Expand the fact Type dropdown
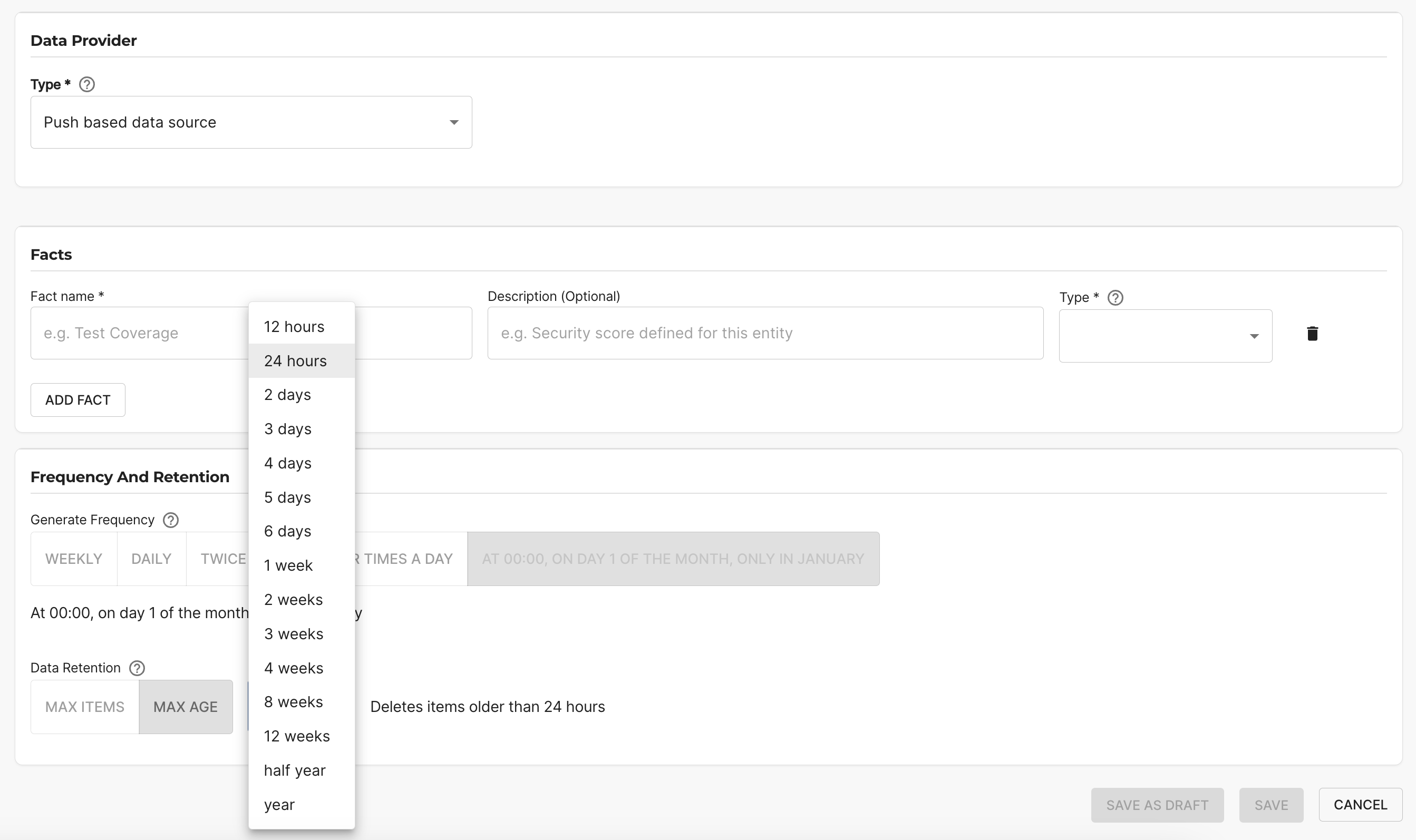 click(1165, 336)
